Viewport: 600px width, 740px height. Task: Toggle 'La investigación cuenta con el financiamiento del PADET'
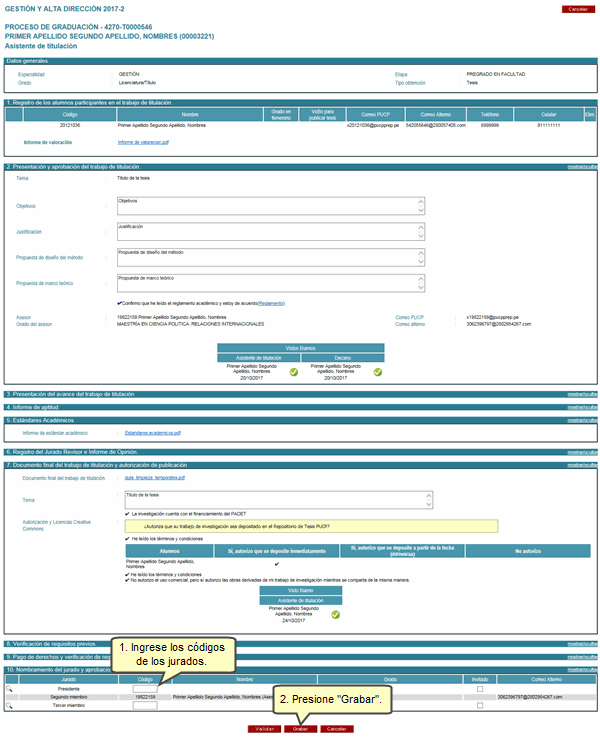coord(127,513)
